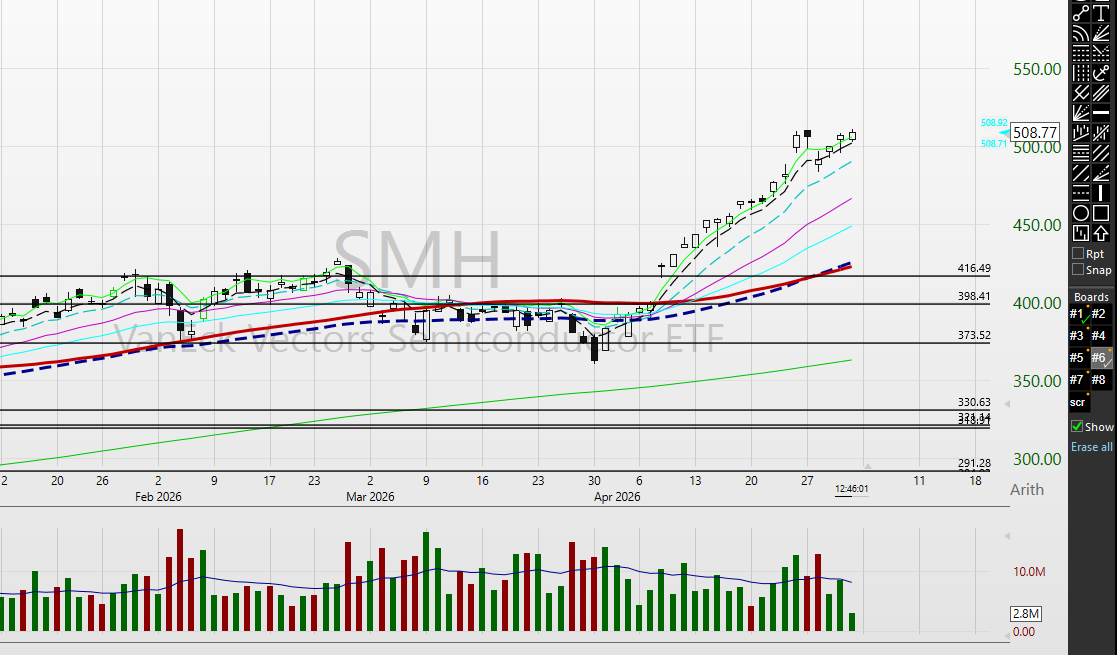Select the solid and dashed horizontal lines tool
Screen dimensions: 1117x655
[1081, 193]
